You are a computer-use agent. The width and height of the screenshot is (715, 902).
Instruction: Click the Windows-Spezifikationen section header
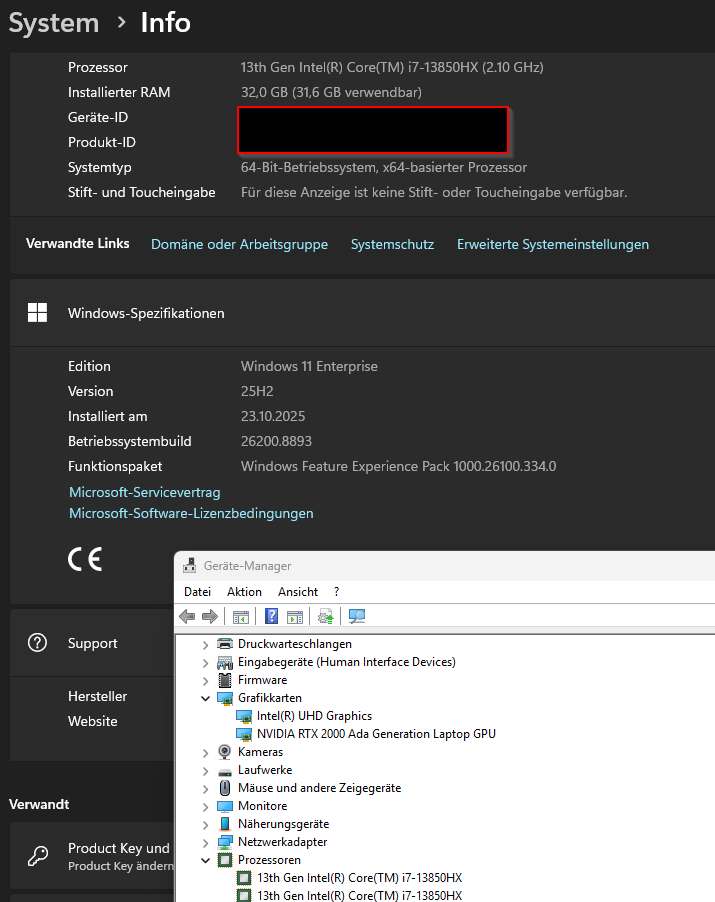pos(362,313)
